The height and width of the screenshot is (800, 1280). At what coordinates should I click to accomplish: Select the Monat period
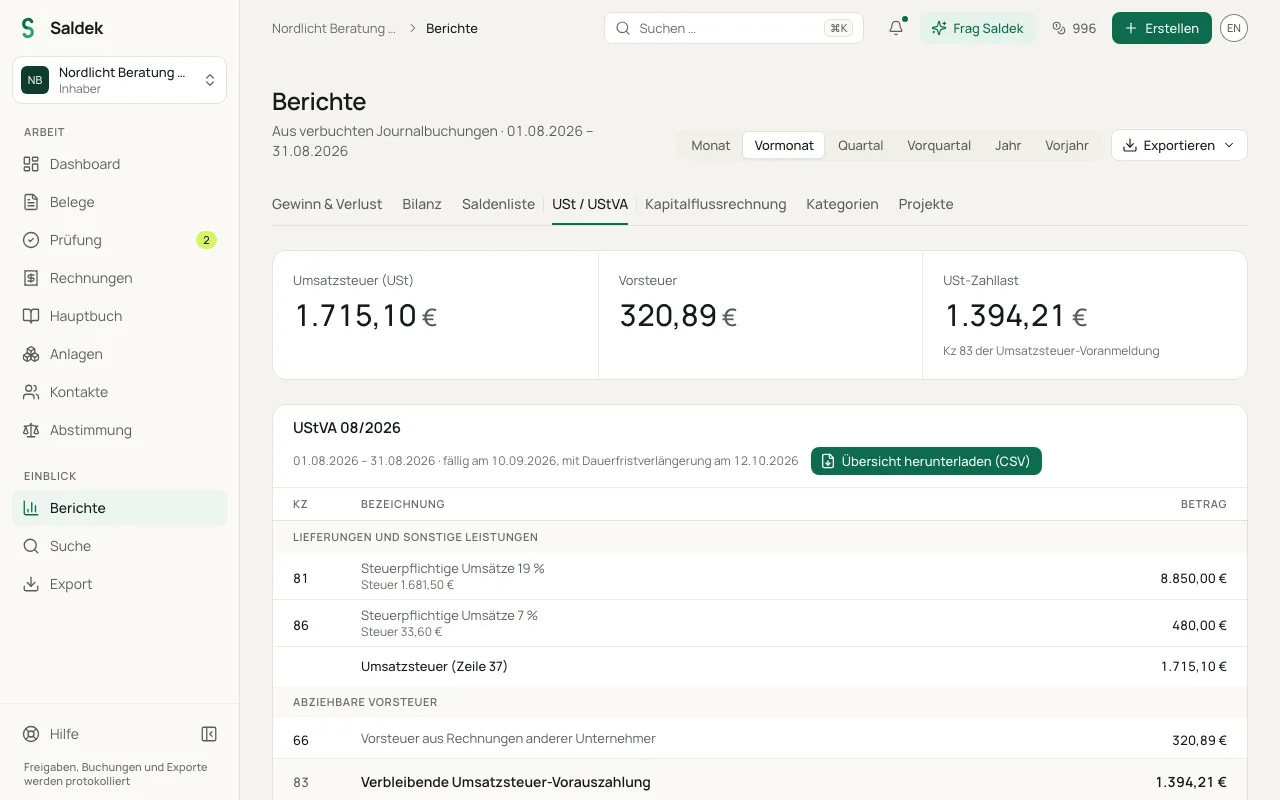click(x=711, y=145)
